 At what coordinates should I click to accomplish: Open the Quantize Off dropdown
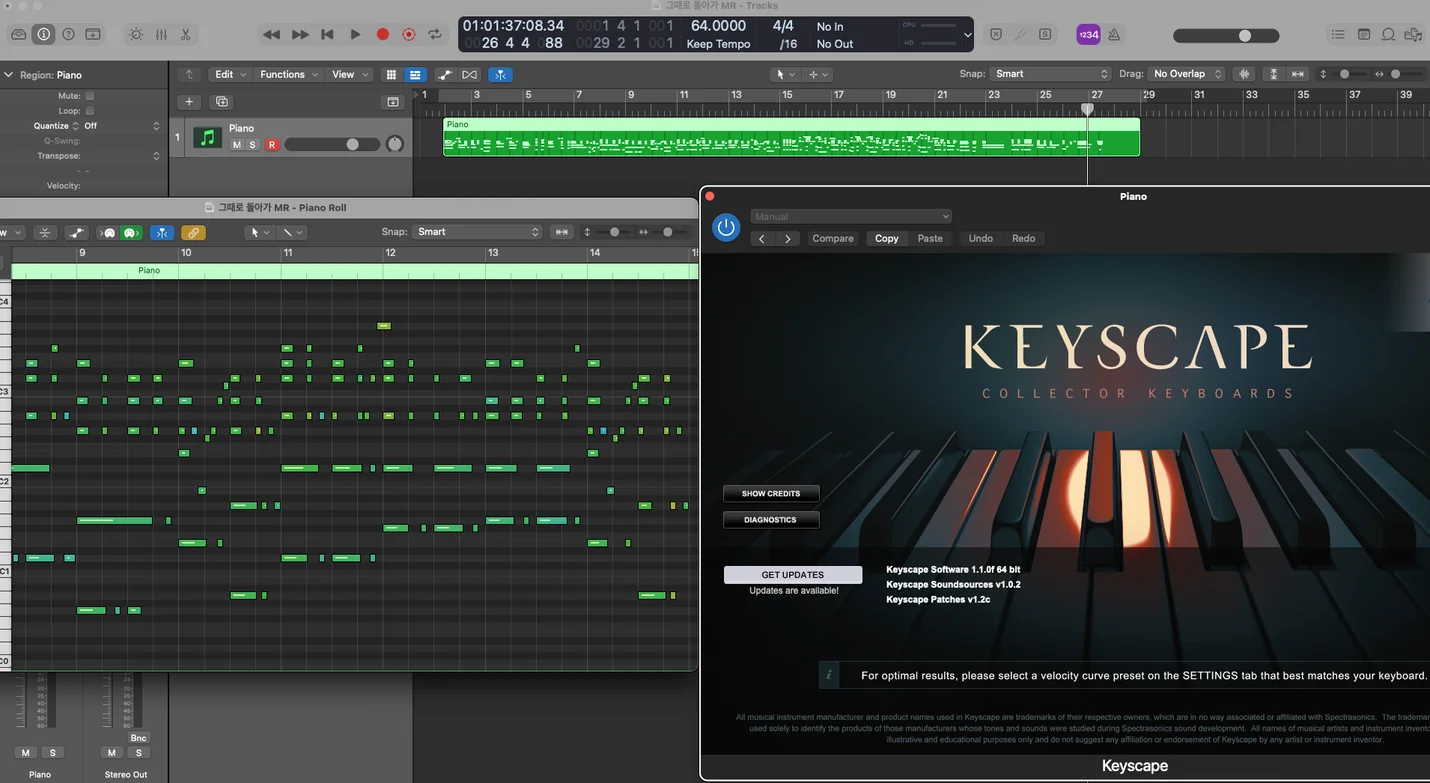pos(121,126)
